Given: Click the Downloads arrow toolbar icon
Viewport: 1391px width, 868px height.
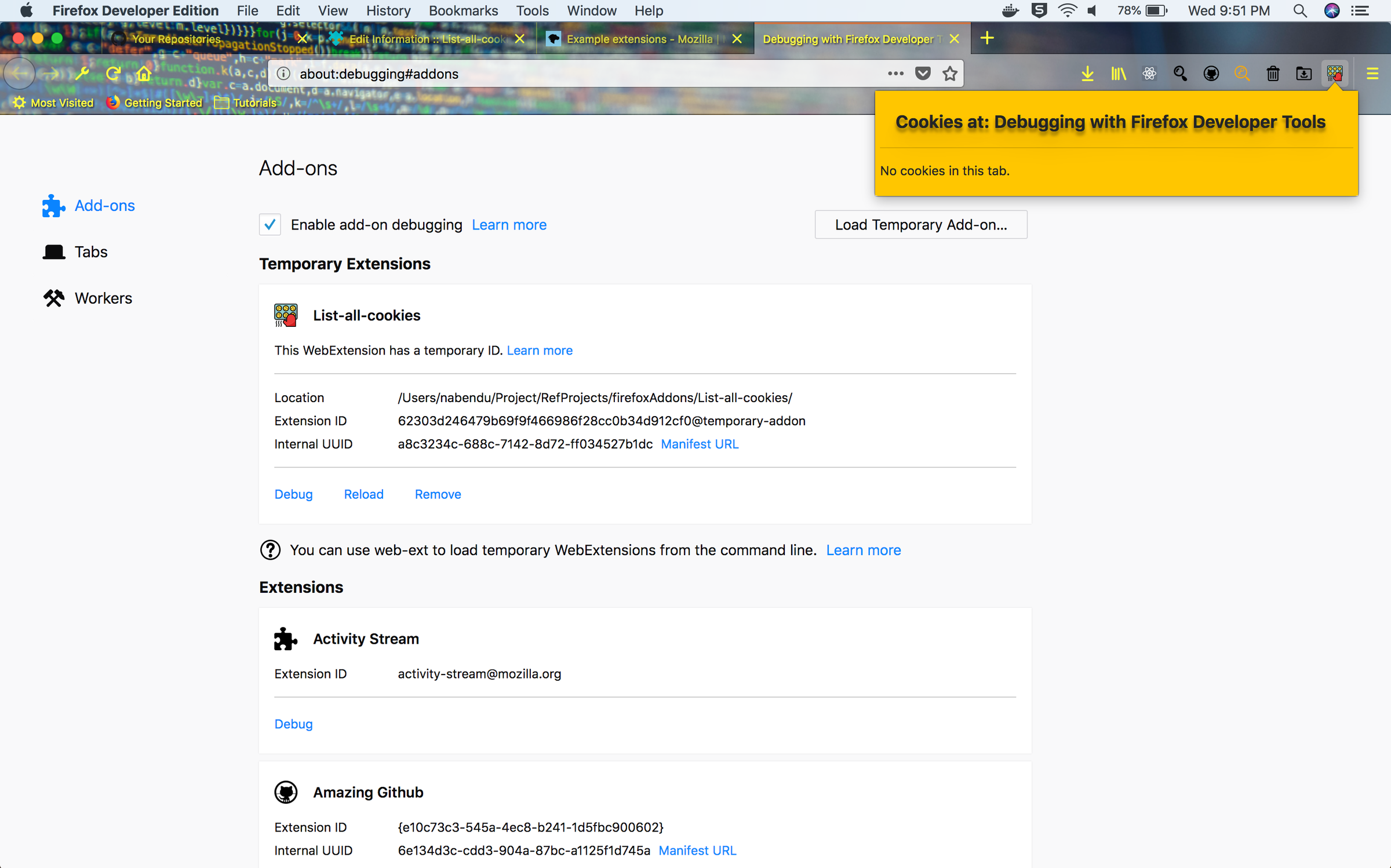Looking at the screenshot, I should [1087, 74].
